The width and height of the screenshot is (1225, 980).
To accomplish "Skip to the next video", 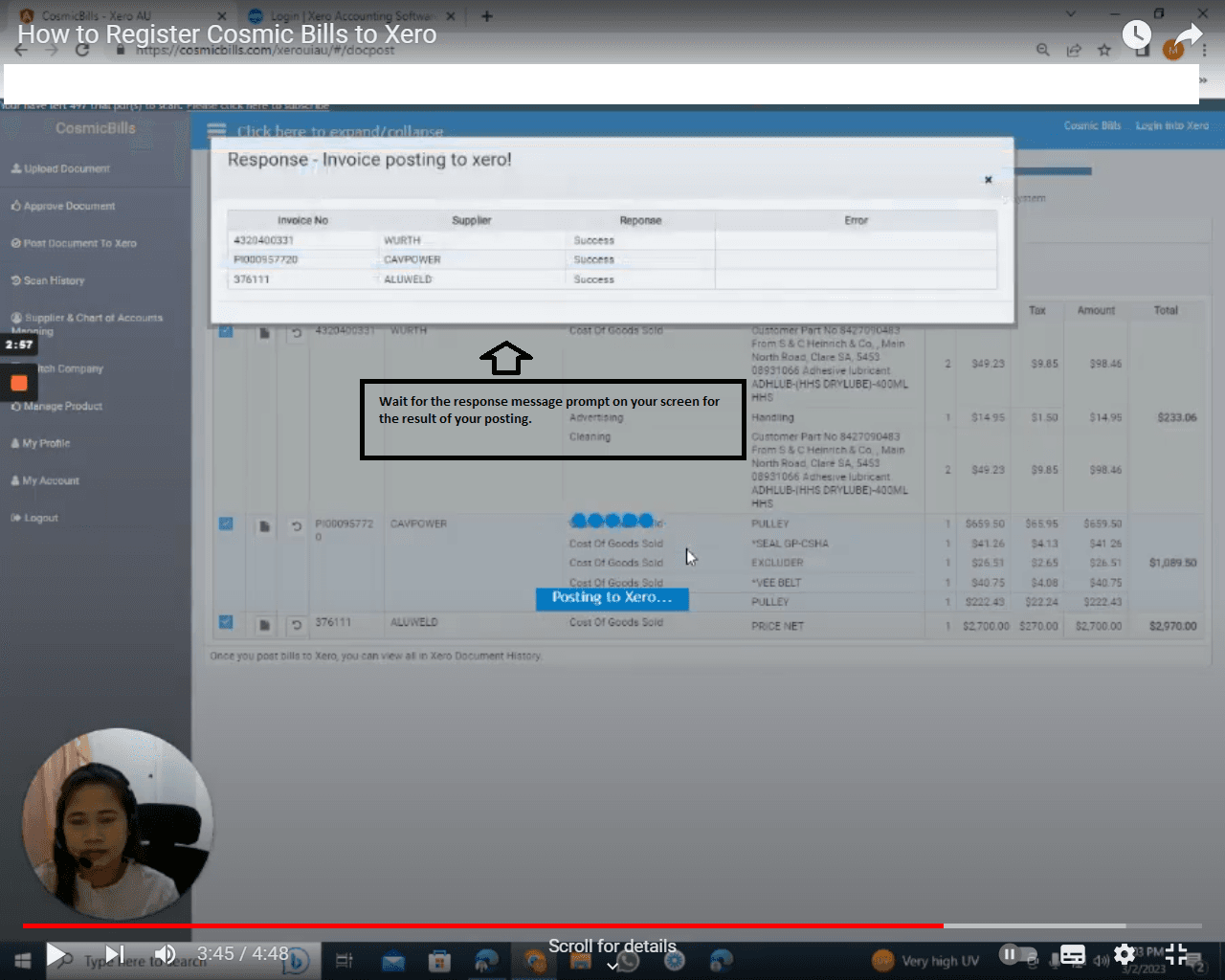I will [x=115, y=954].
